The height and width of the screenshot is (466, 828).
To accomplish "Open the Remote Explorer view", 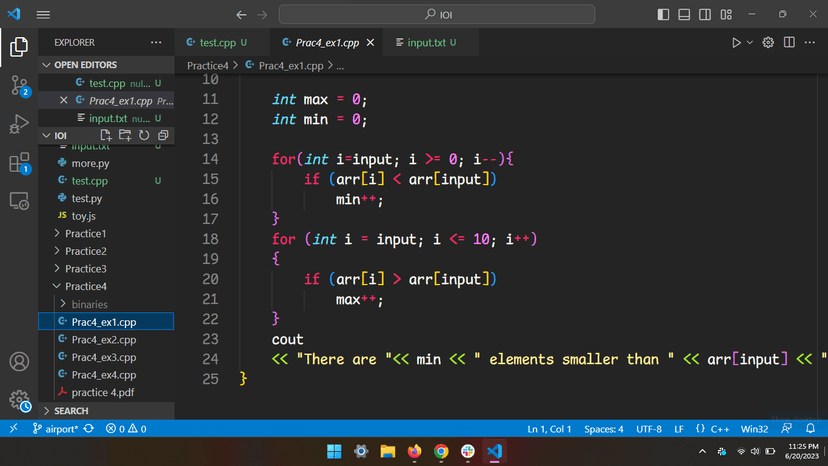I will [19, 201].
